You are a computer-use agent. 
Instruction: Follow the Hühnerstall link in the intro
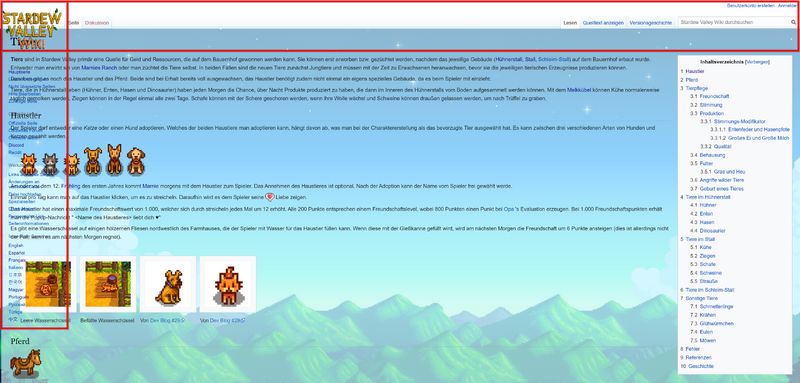point(509,60)
